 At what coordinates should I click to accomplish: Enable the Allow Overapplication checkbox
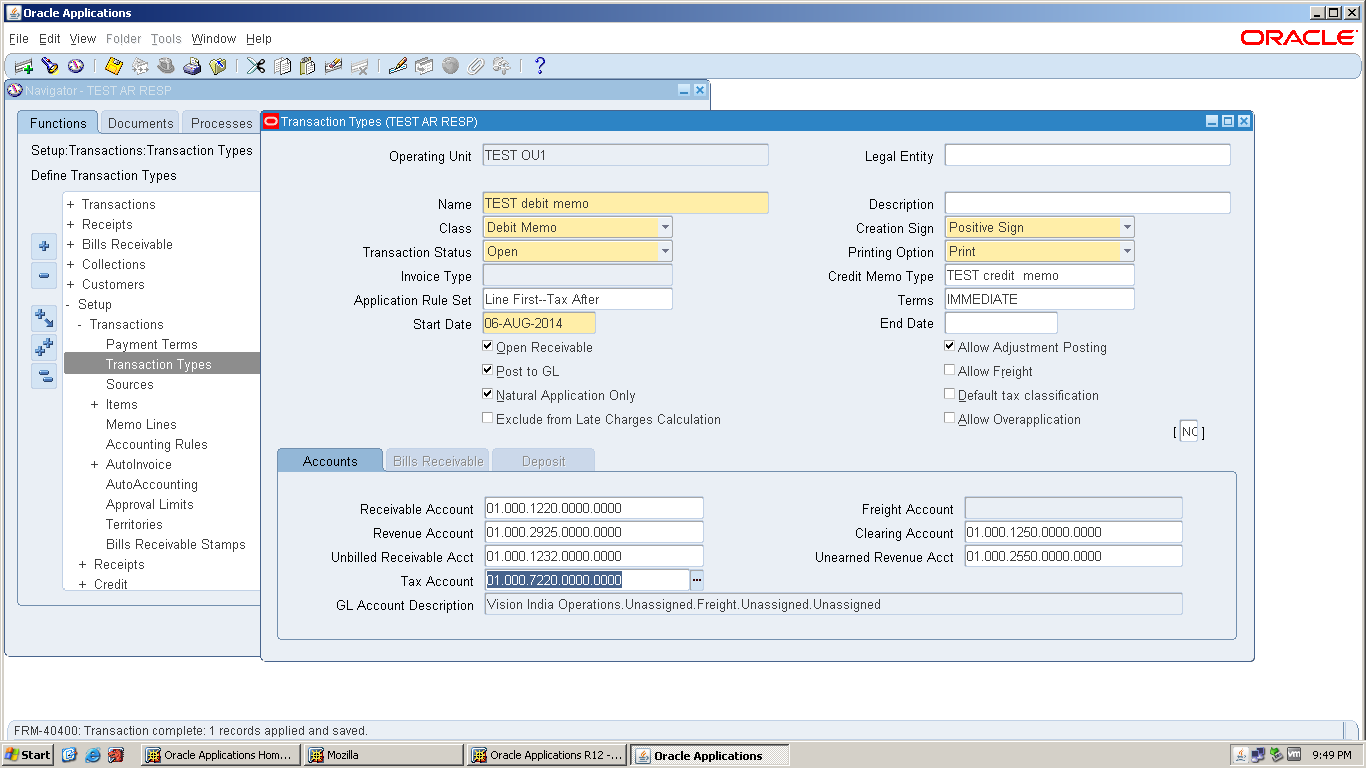pos(949,418)
